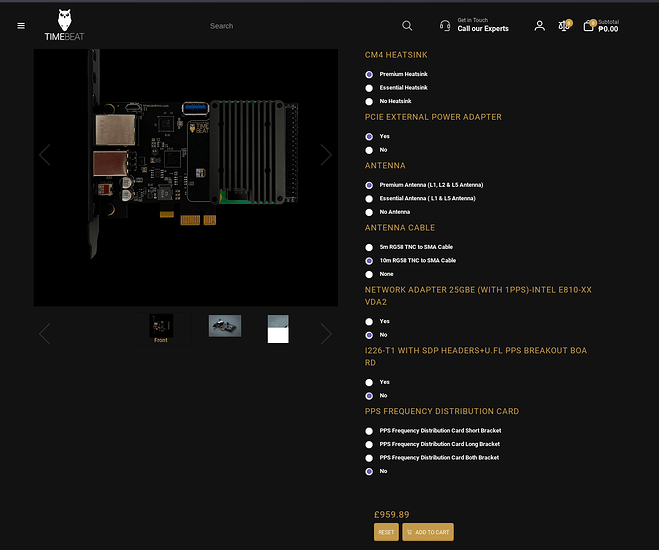Click the CM4 HEATSINK heading

pyautogui.click(x=396, y=55)
